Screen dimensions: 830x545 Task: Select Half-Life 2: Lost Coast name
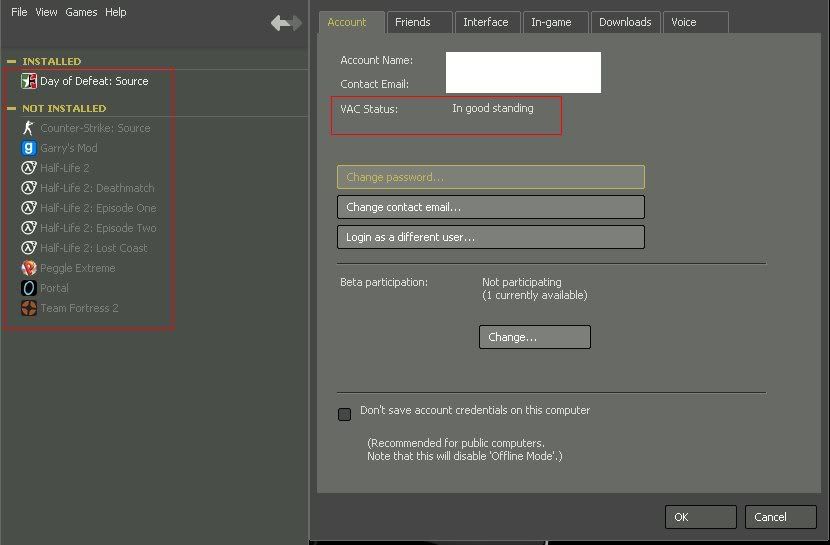click(x=94, y=248)
